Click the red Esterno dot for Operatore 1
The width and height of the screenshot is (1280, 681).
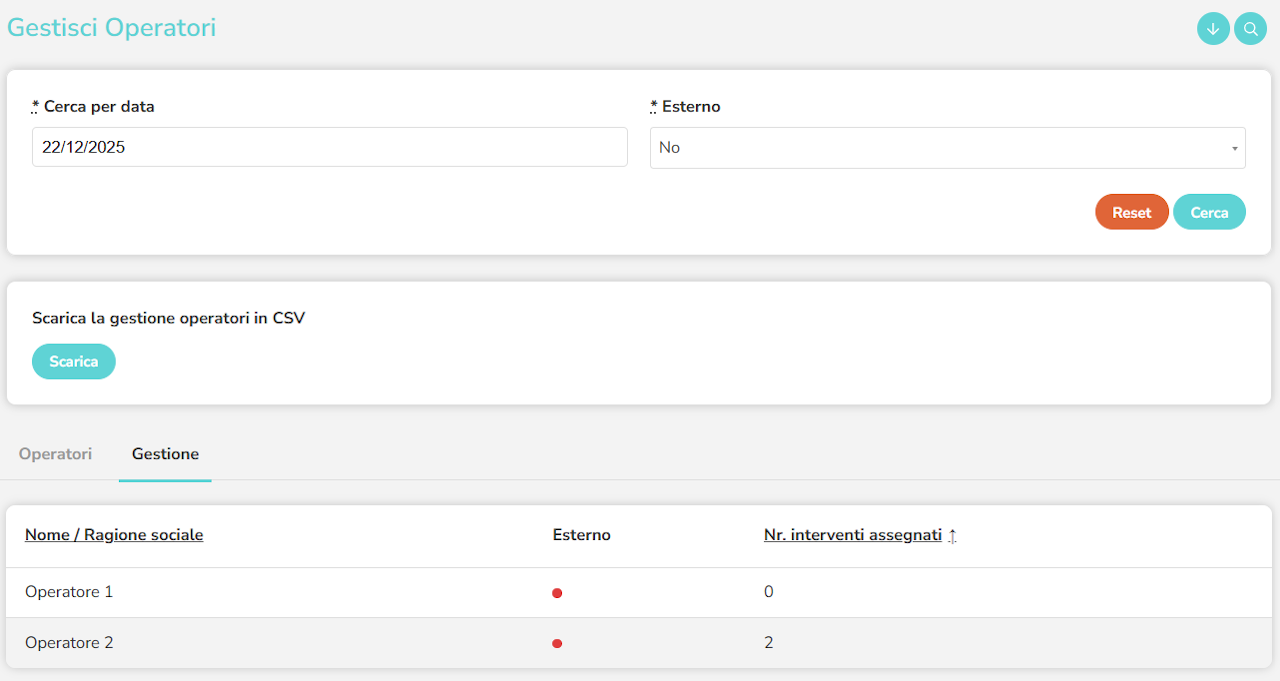[557, 593]
